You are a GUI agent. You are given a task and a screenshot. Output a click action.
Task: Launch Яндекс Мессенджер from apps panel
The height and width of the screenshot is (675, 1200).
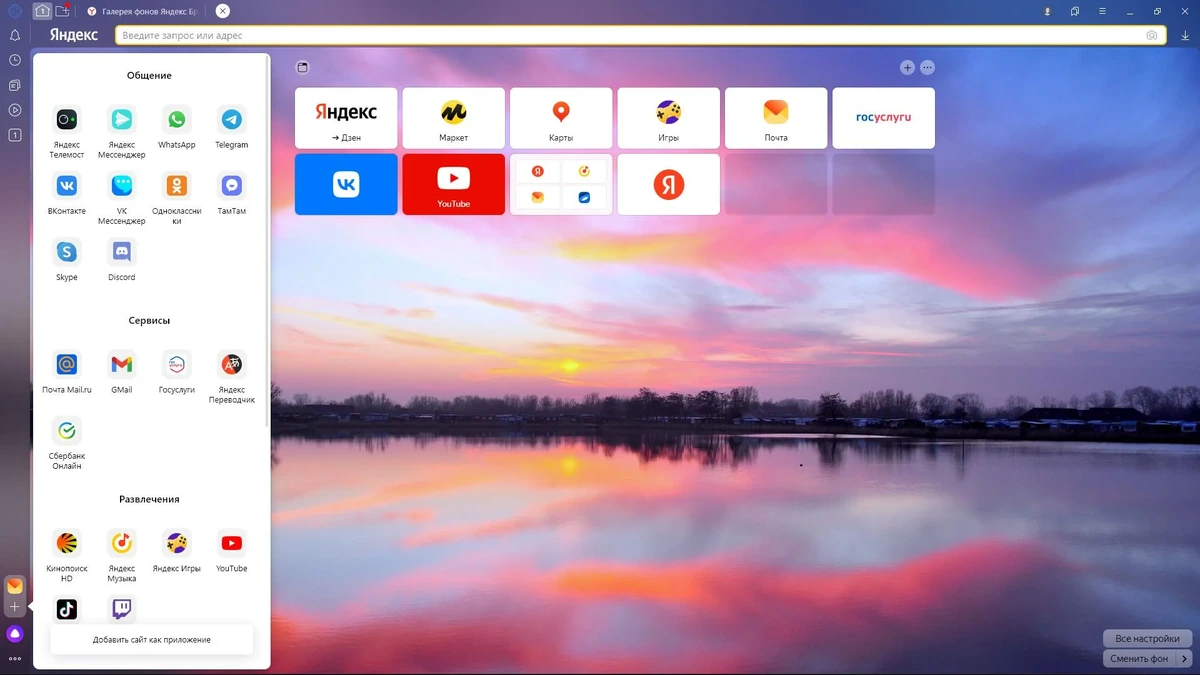(x=122, y=120)
